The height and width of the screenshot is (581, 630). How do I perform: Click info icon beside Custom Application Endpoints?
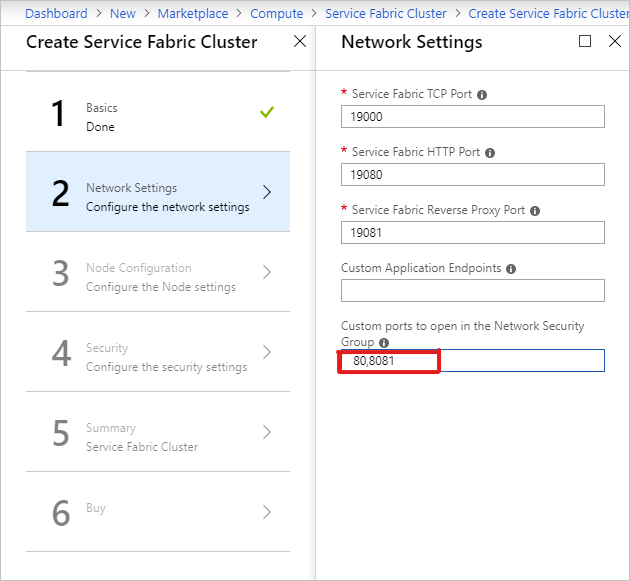click(x=511, y=269)
